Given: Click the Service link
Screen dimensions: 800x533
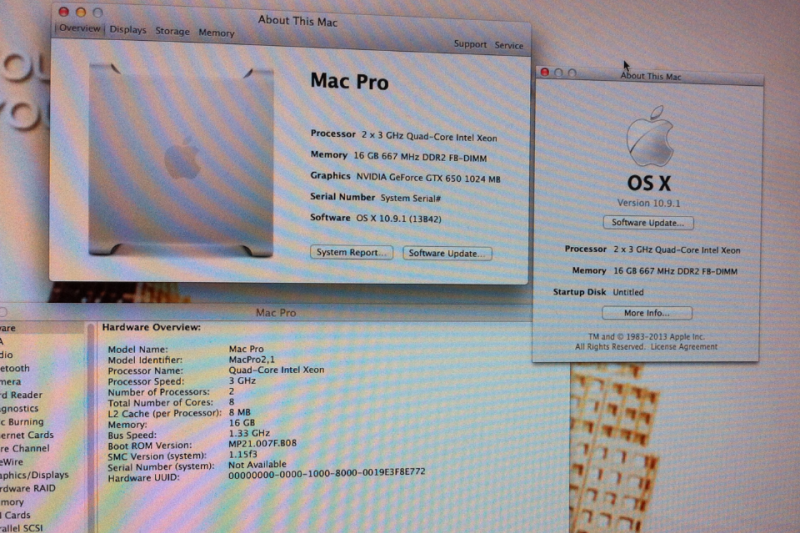Looking at the screenshot, I should (509, 45).
